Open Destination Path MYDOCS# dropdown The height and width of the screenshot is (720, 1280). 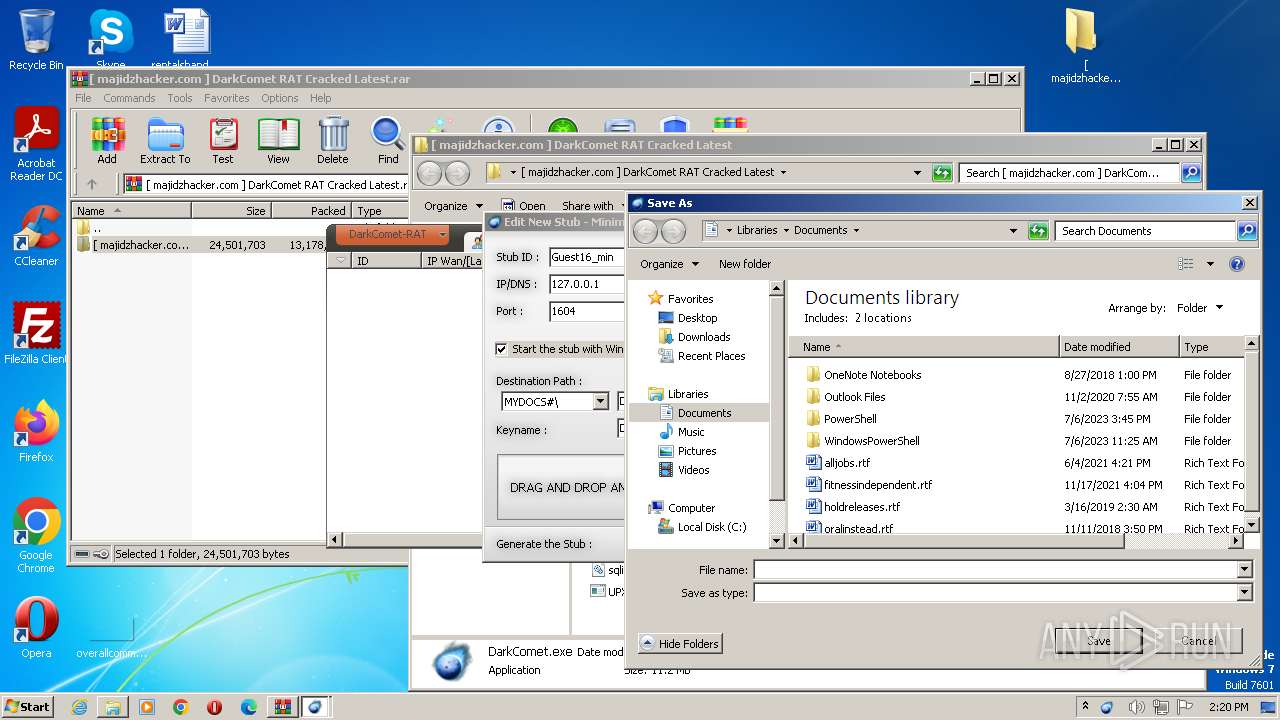point(600,402)
